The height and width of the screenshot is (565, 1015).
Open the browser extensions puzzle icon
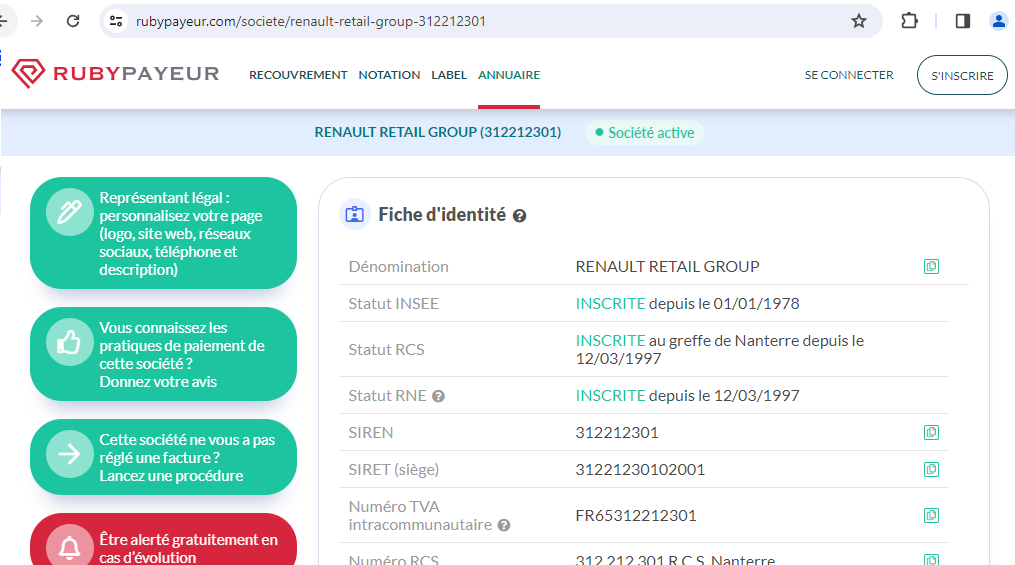click(x=909, y=21)
